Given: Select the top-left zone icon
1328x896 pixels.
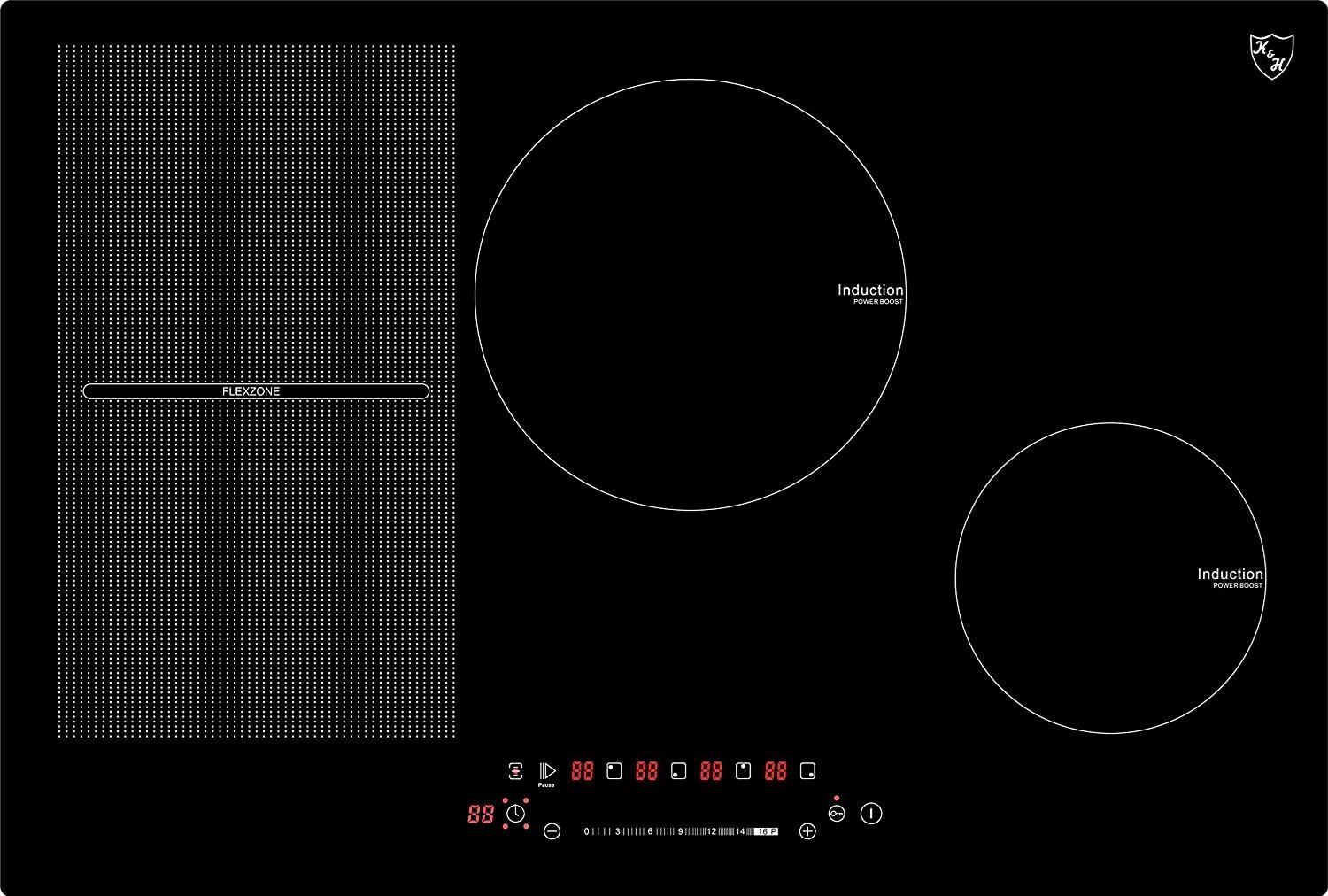Looking at the screenshot, I should point(614,771).
